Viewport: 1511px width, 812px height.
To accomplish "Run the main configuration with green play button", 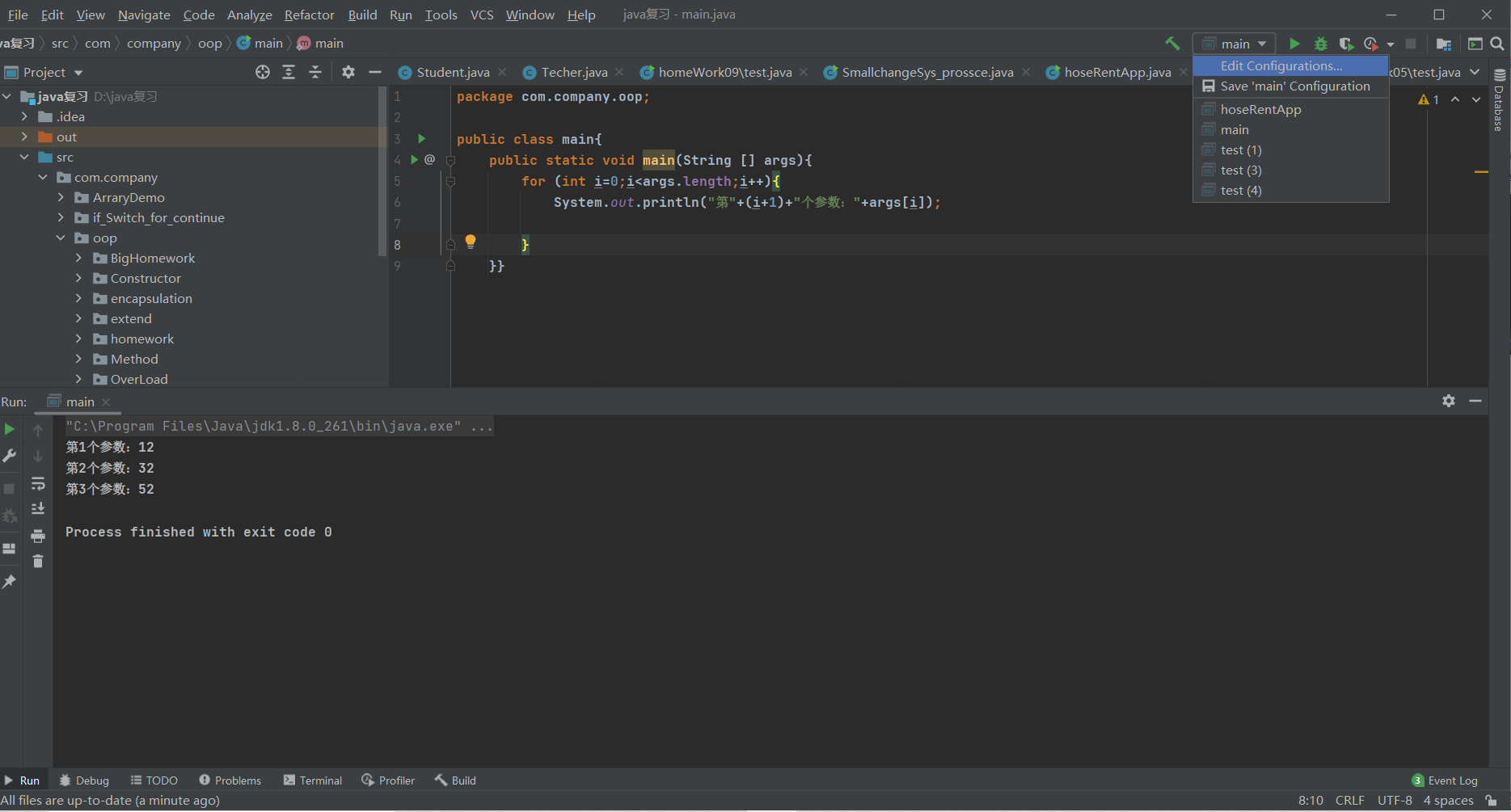I will click(1294, 44).
